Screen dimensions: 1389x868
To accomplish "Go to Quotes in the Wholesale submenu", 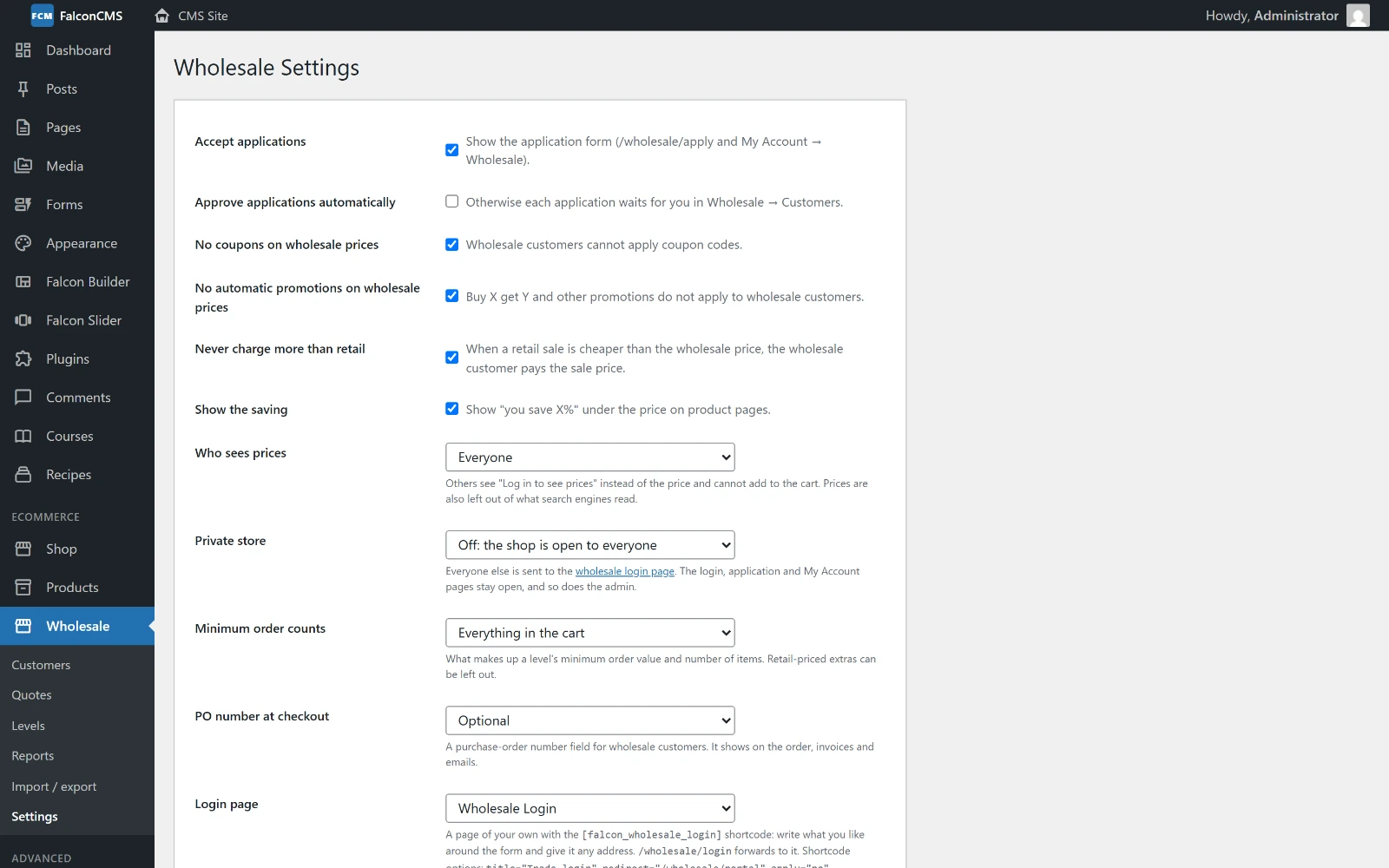I will pyautogui.click(x=31, y=695).
